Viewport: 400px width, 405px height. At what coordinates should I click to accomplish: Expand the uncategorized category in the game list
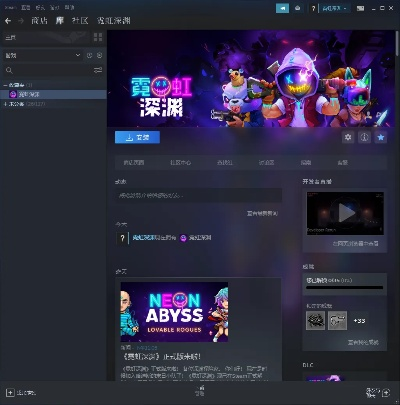coord(5,104)
